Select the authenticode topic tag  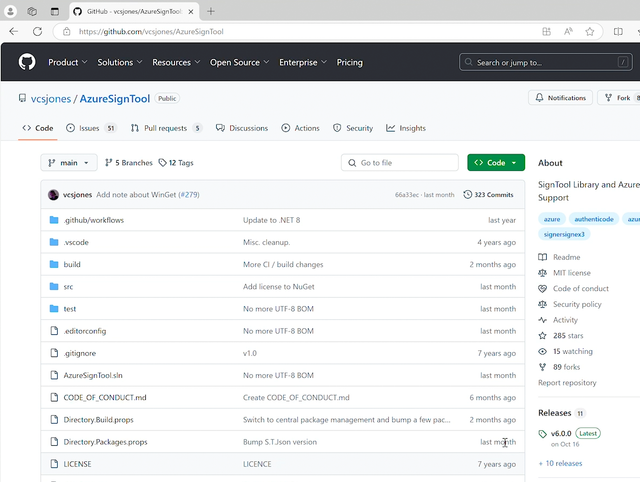595,218
